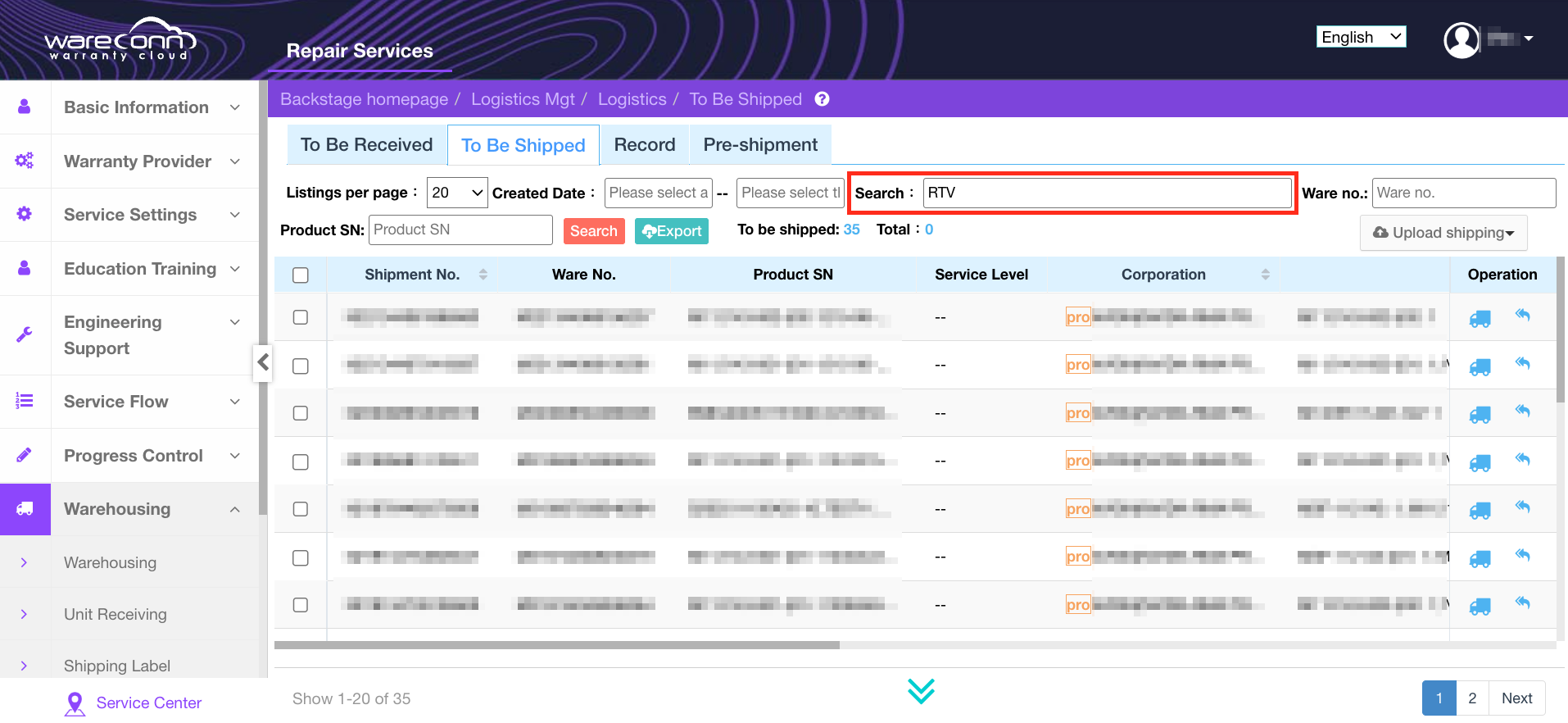Click the help question mark icon in breadcrumb
This screenshot has height=723, width=1568.
(x=822, y=99)
